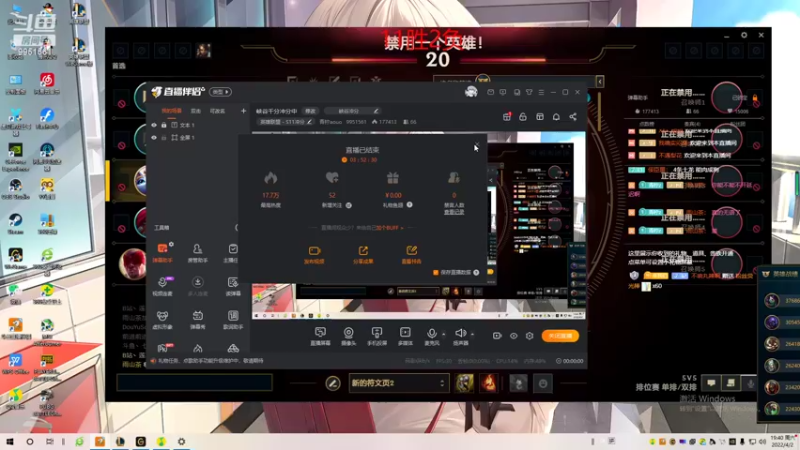800x450 pixels.
Task: Click the orange add-BUFF link in dialog
Action: point(390,228)
